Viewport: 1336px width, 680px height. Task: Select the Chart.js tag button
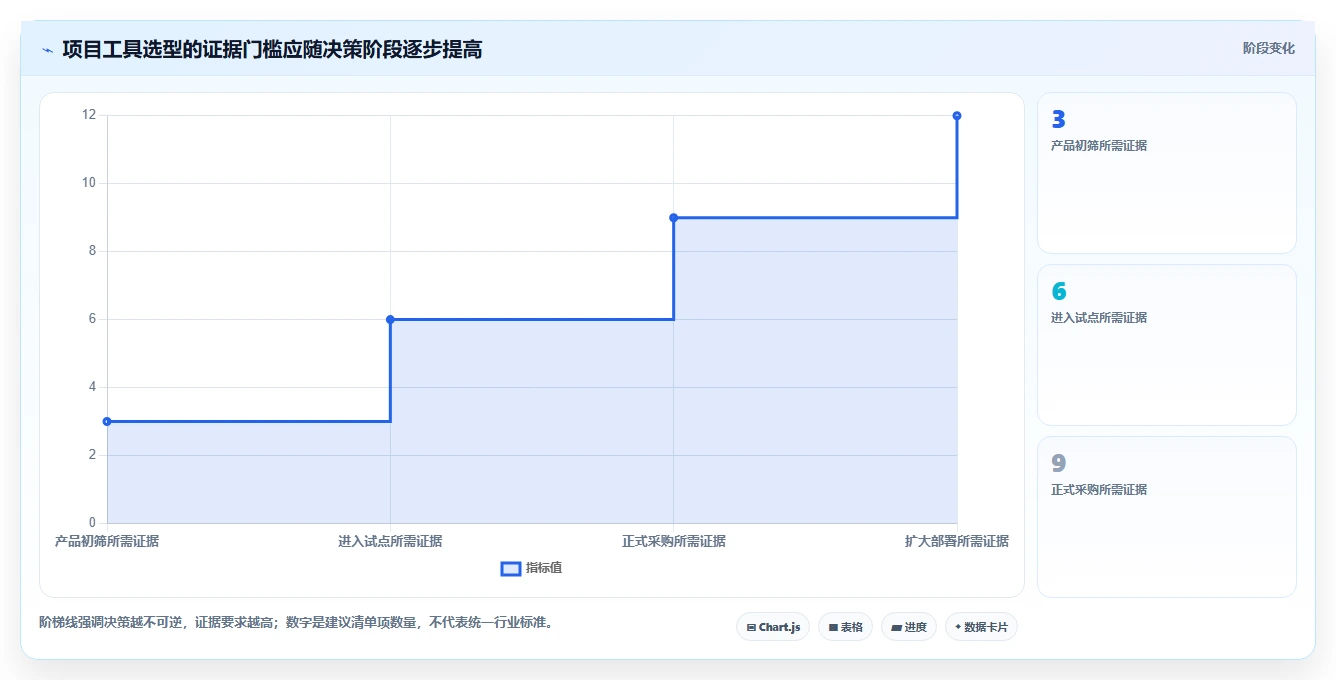[773, 627]
